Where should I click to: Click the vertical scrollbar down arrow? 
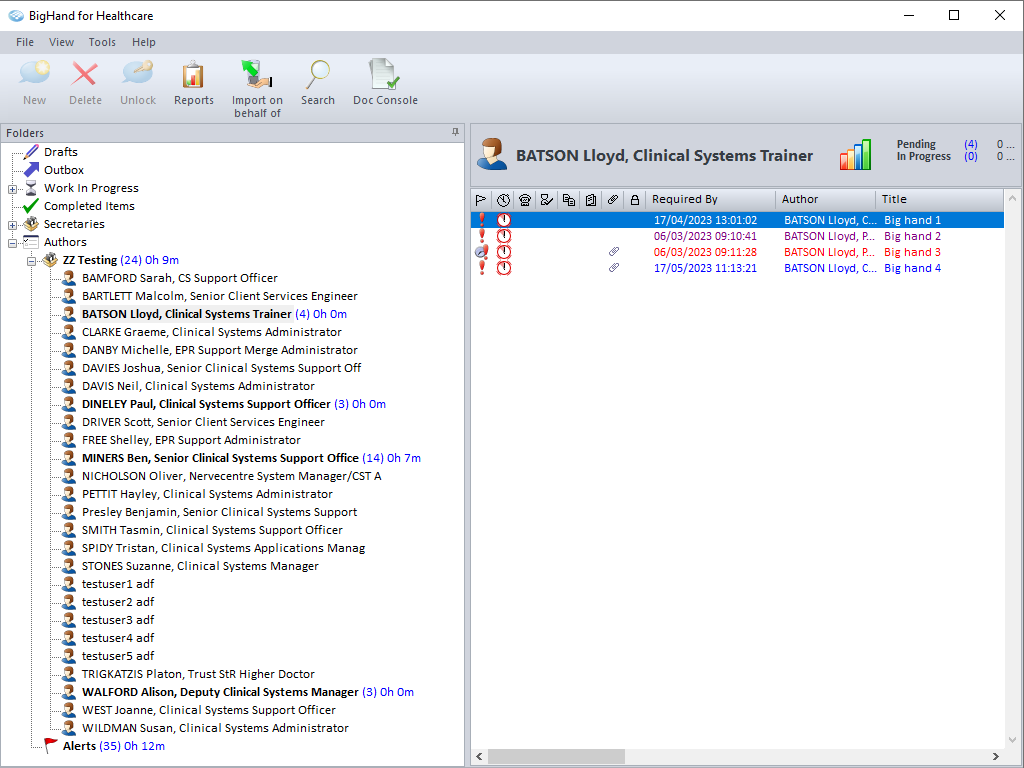(1012, 740)
